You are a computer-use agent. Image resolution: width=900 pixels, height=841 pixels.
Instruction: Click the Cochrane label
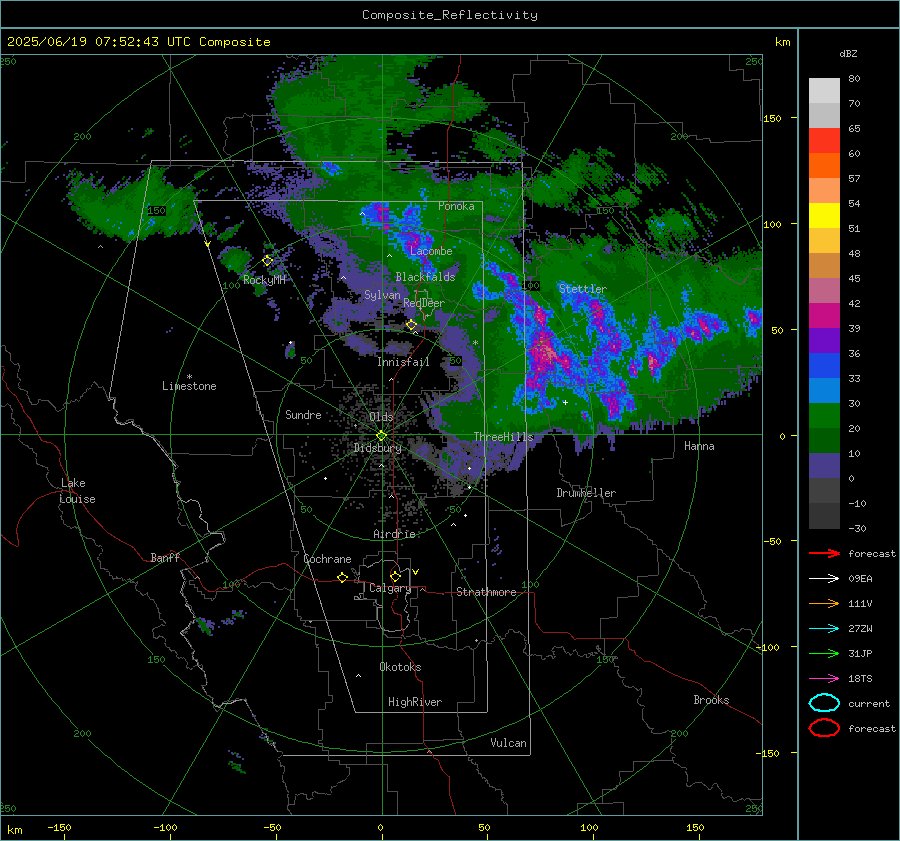click(327, 559)
